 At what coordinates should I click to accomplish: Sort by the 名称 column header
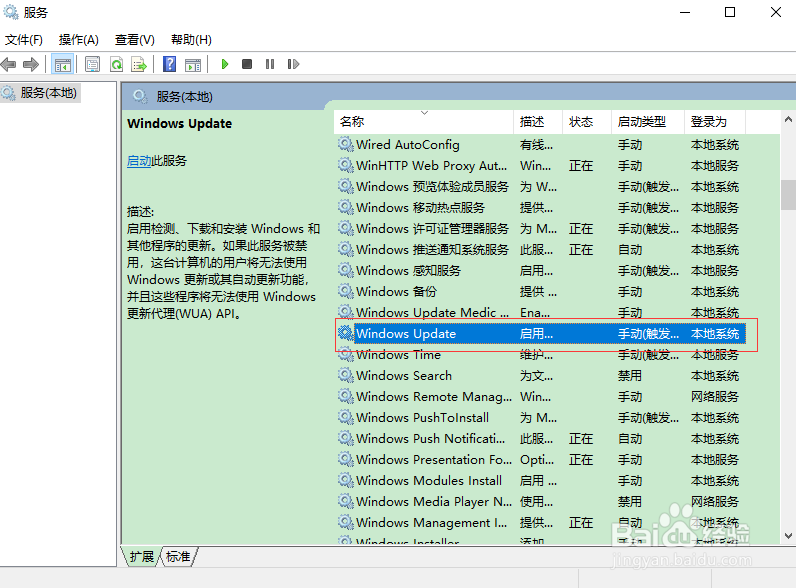pyautogui.click(x=424, y=122)
